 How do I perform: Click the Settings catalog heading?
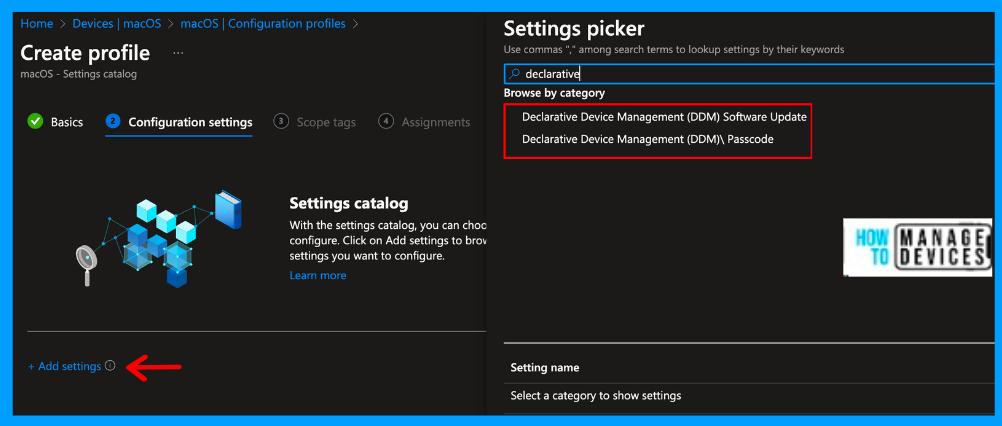(349, 203)
